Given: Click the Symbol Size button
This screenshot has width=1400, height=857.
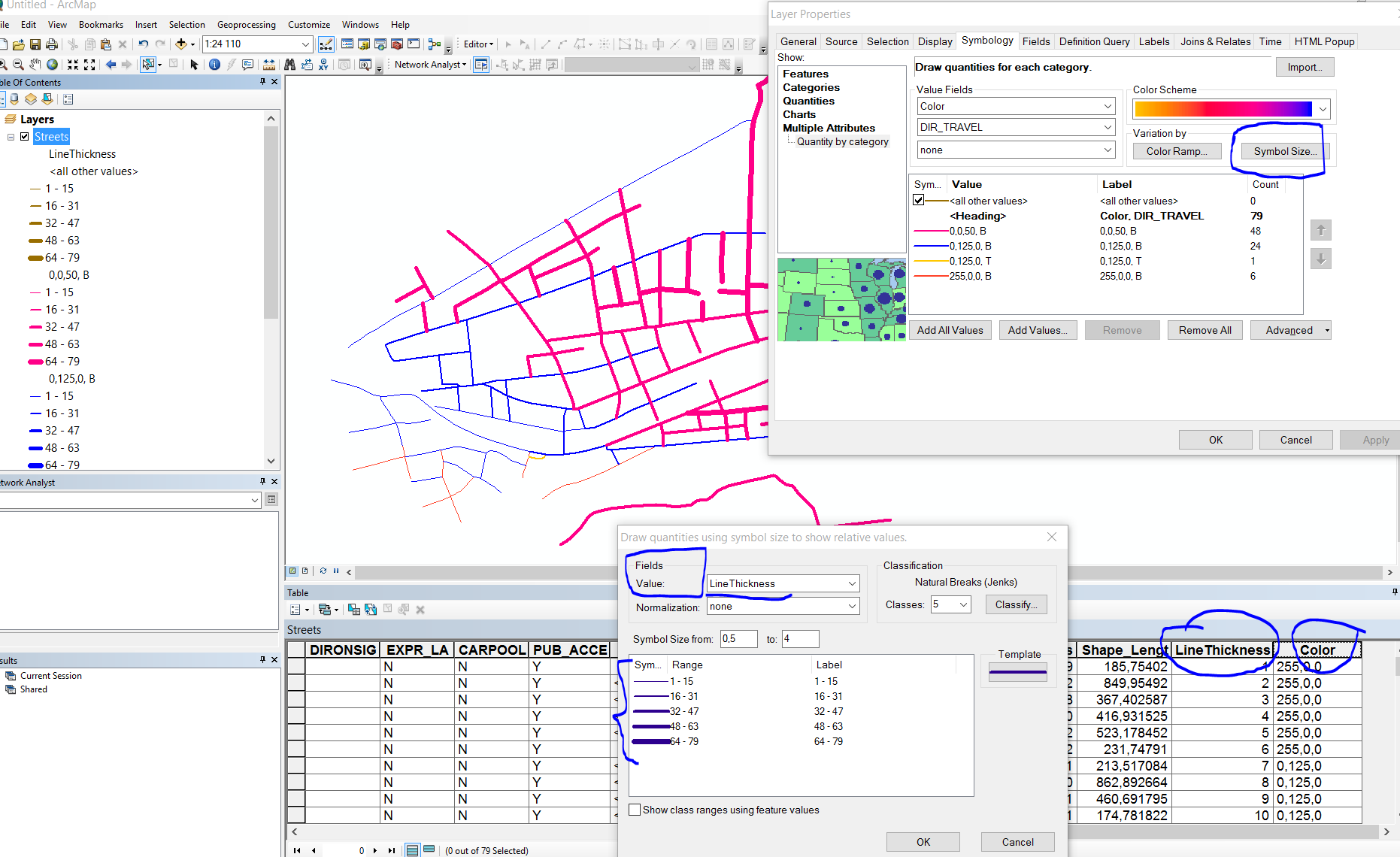Looking at the screenshot, I should coord(1285,151).
